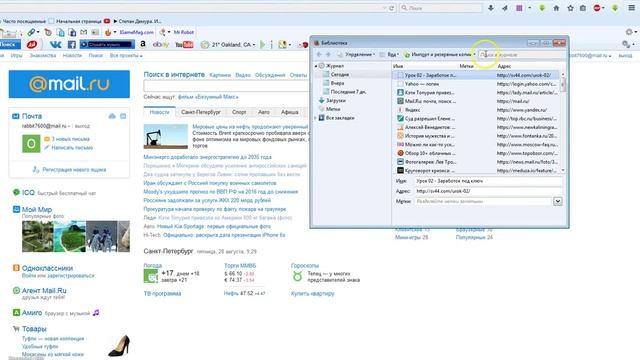Click the ICQ link in sidebar
The width and height of the screenshot is (640, 360).
click(28, 193)
